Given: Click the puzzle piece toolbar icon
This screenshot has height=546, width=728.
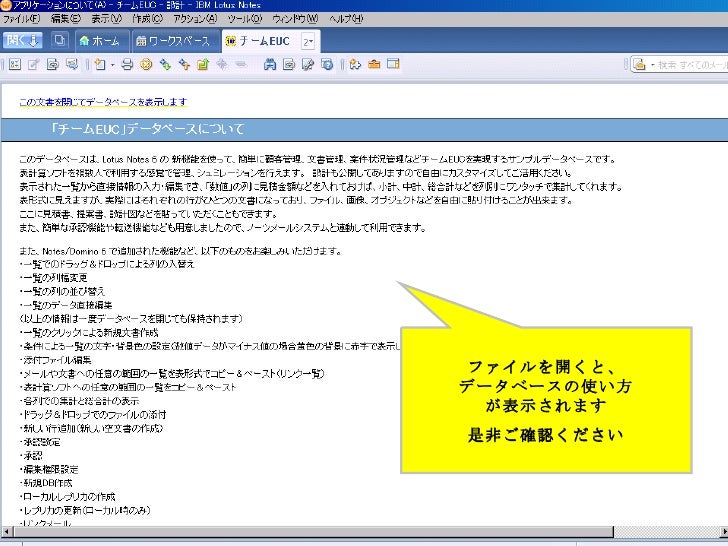Looking at the screenshot, I should [355, 65].
